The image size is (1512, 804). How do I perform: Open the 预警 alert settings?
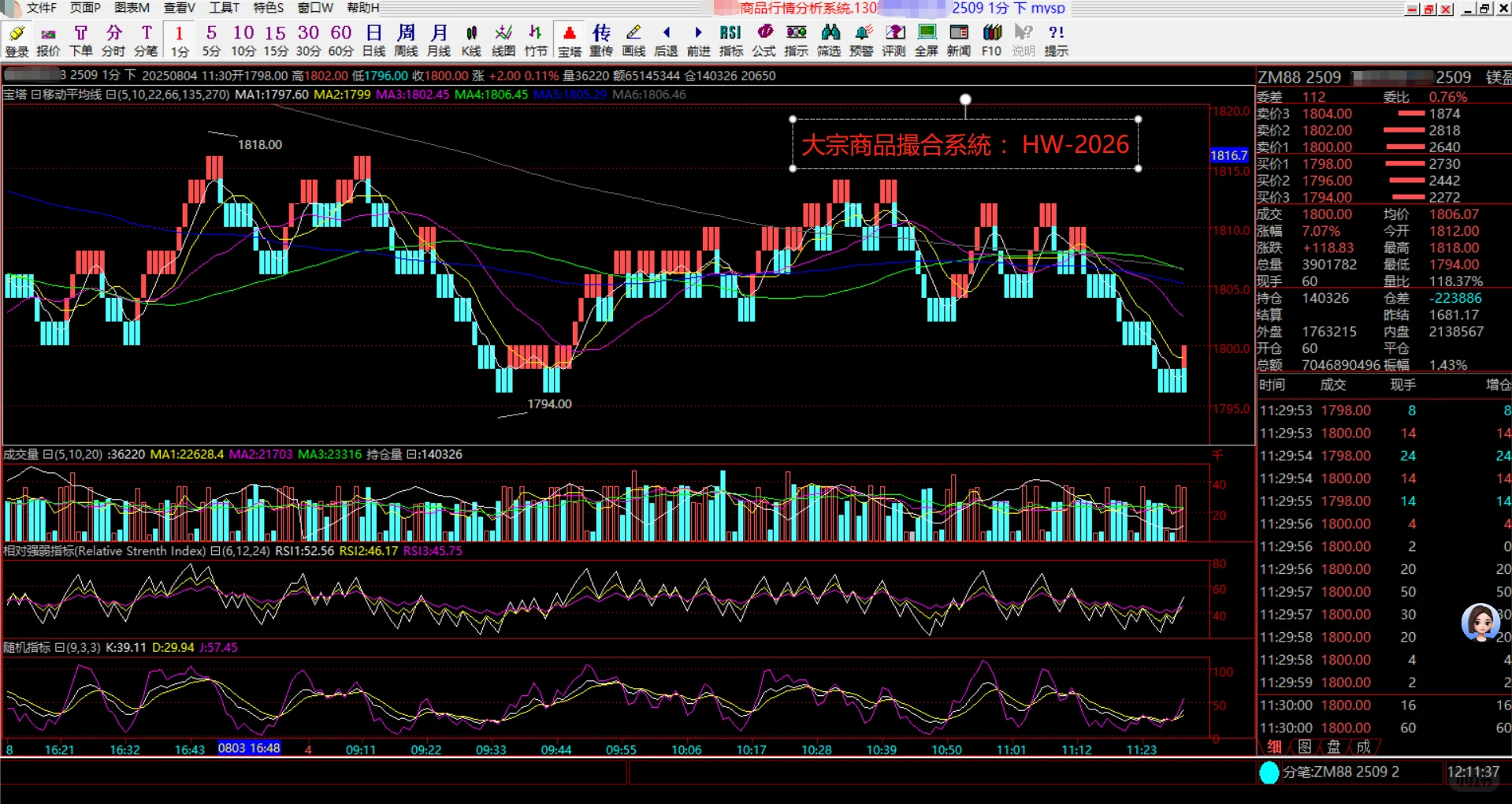862,40
